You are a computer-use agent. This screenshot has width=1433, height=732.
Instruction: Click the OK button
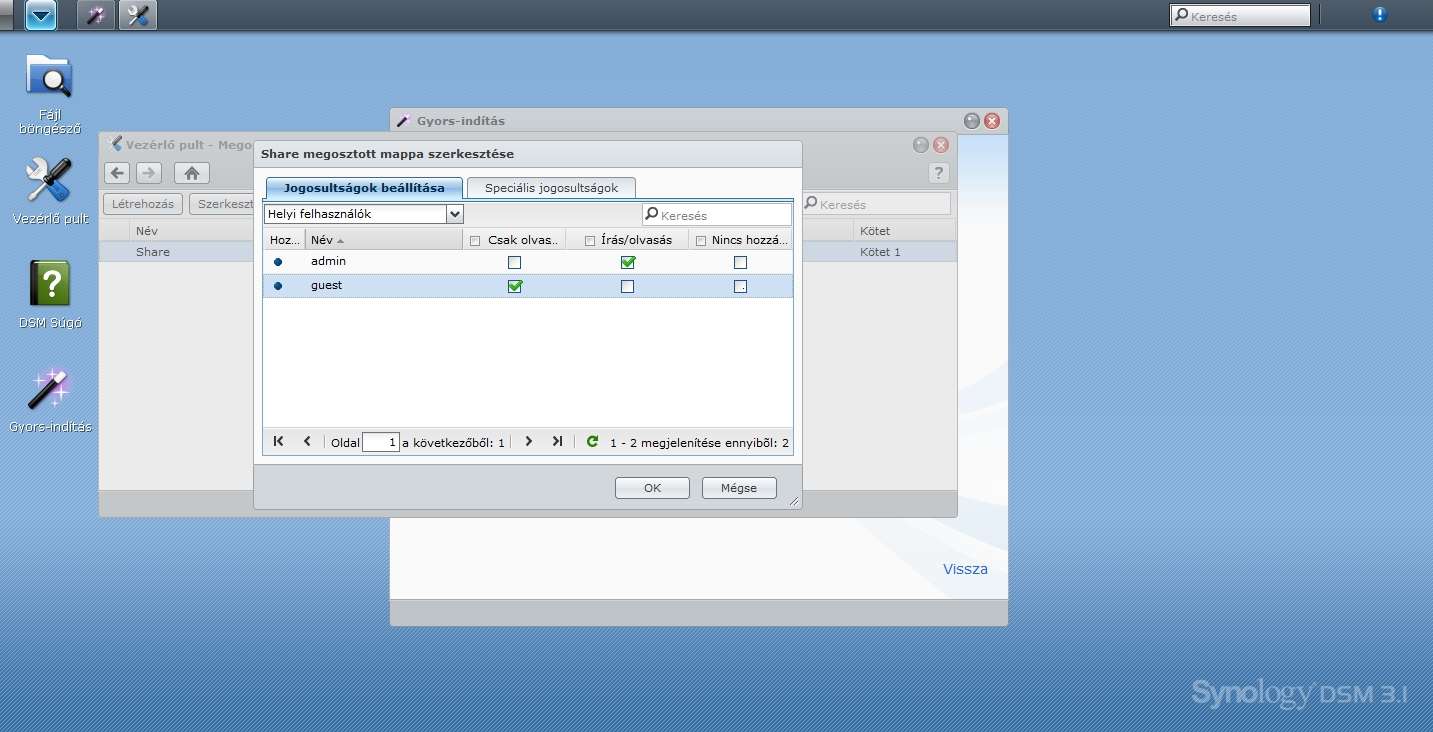point(652,488)
